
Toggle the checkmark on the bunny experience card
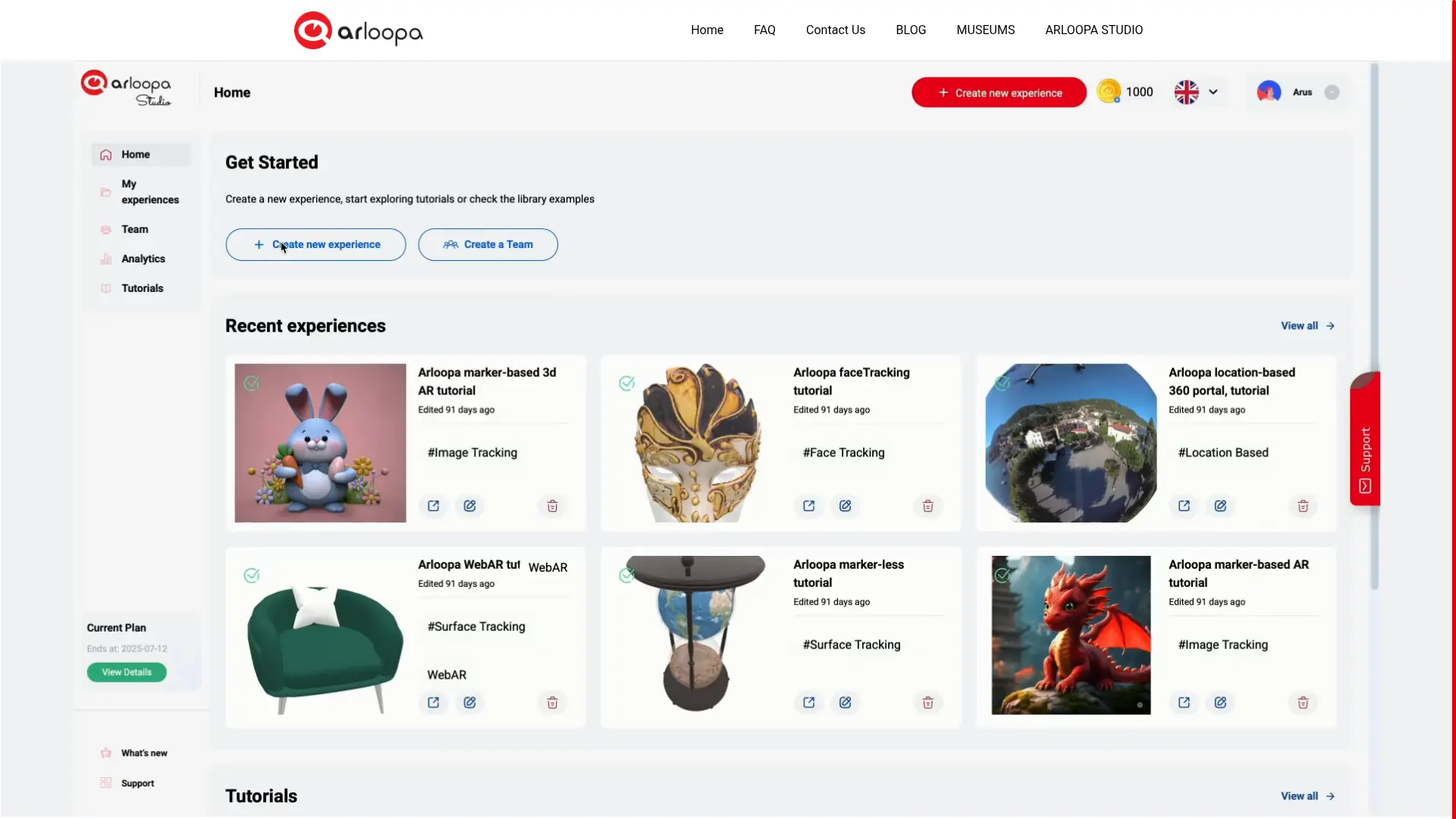pos(251,384)
